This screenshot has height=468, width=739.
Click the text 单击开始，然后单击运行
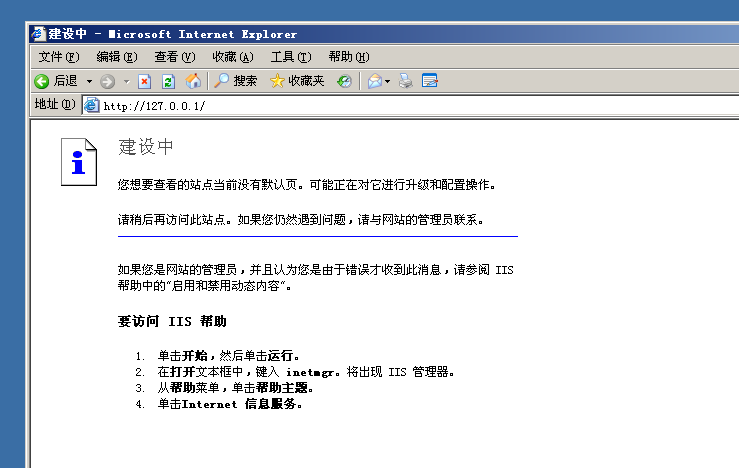pos(229,356)
